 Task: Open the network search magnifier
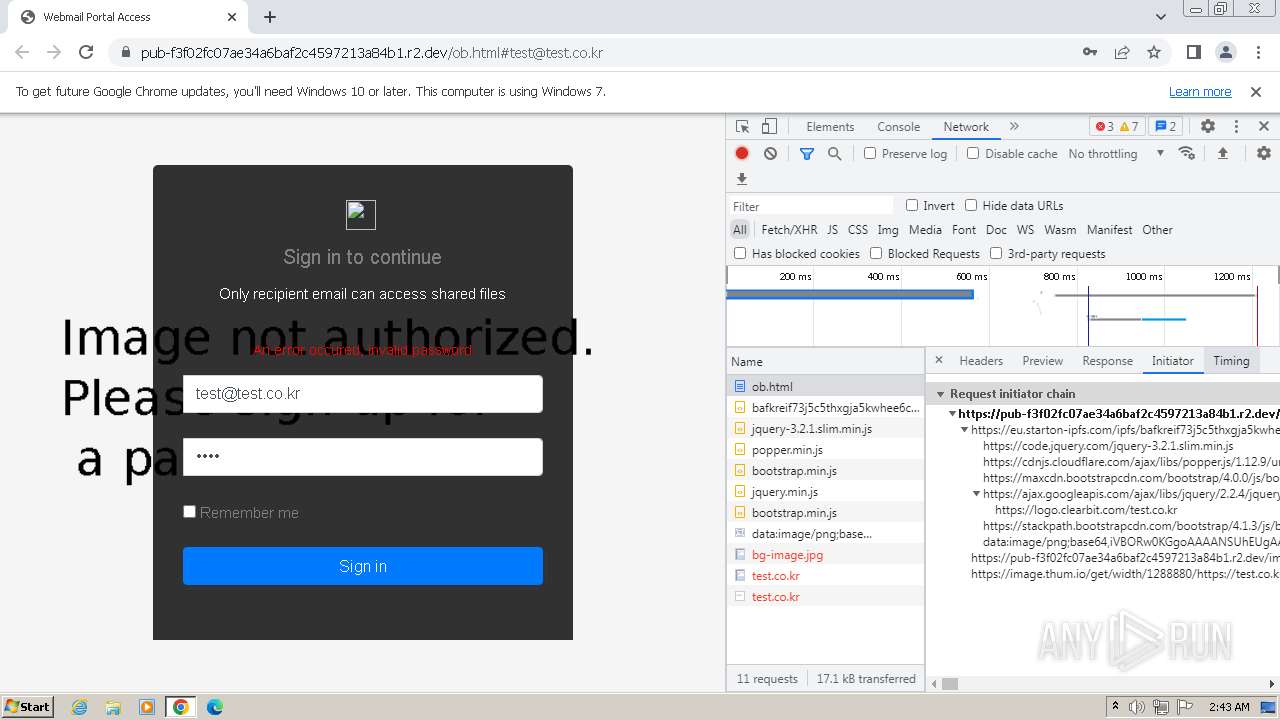834,153
